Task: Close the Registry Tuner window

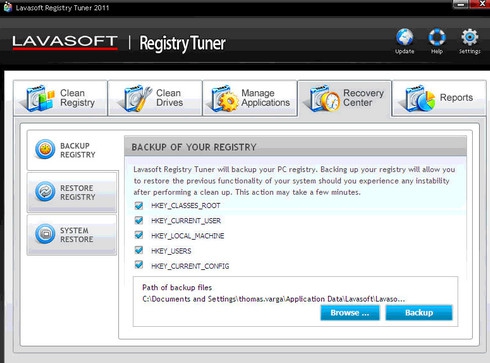Action: (480, 4)
